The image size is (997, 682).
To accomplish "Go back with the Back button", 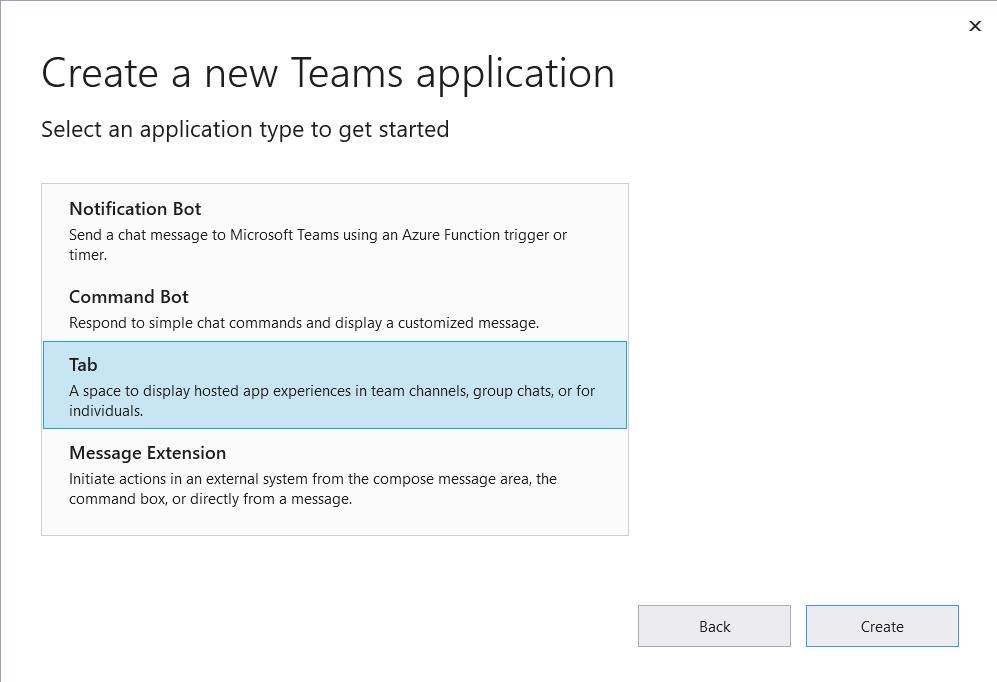I will pos(714,627).
